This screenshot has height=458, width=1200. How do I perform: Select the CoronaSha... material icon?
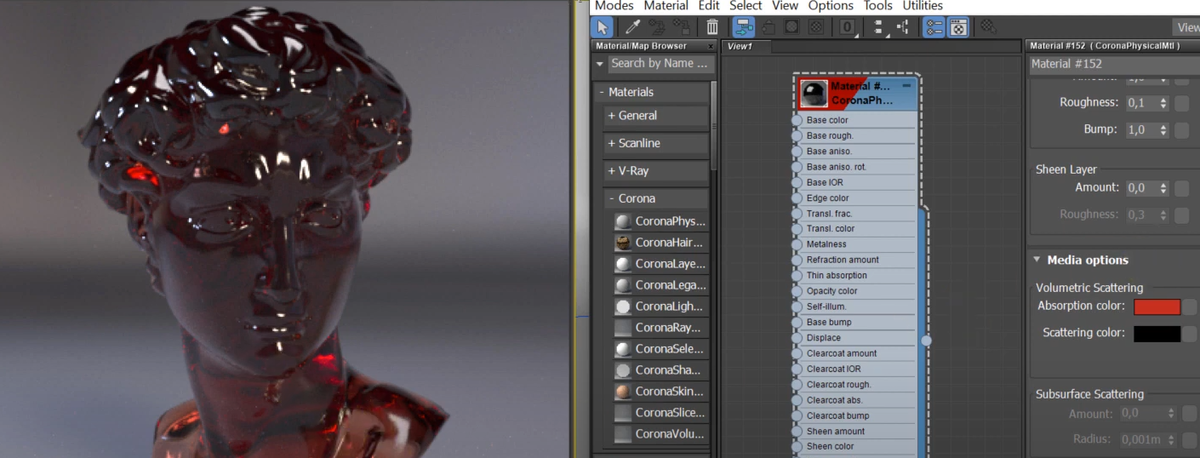coord(623,370)
